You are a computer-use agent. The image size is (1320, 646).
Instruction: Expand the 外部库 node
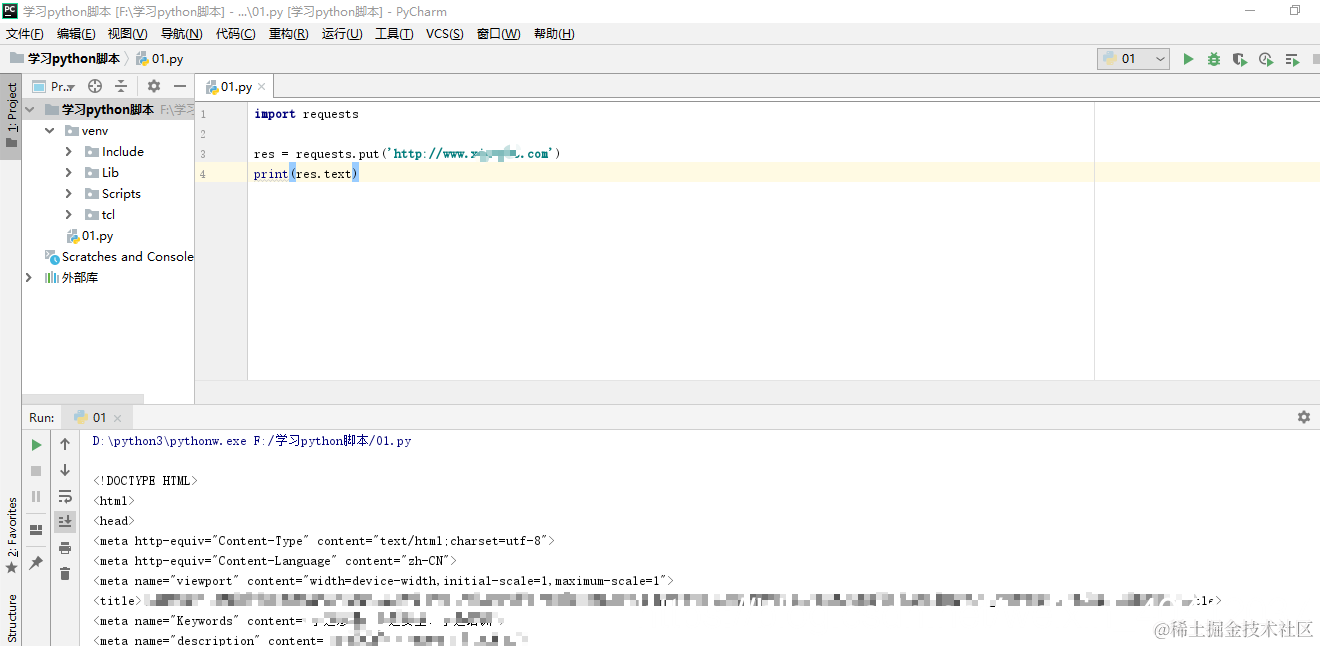[x=30, y=278]
